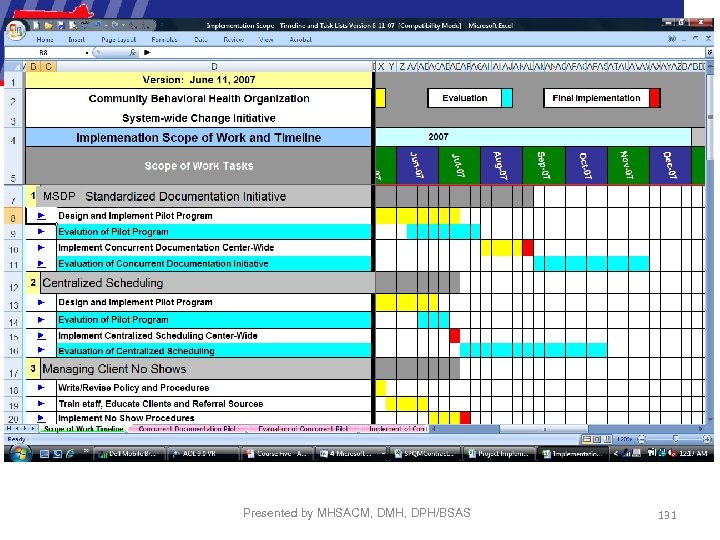The width and height of the screenshot is (720, 540).
Task: Click the Final Implementation legend box
Action: 596,98
